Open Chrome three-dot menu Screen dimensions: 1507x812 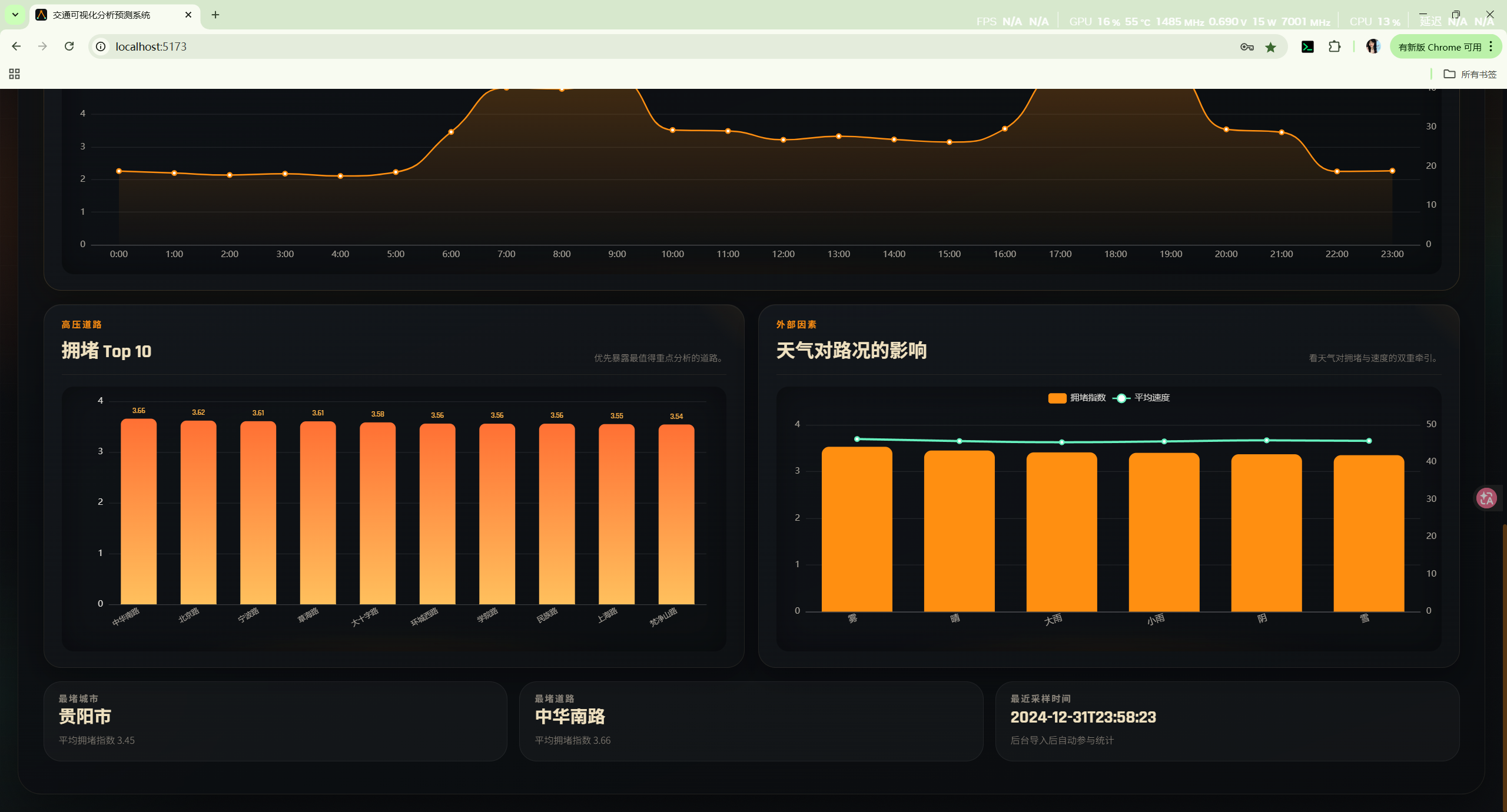(1491, 46)
